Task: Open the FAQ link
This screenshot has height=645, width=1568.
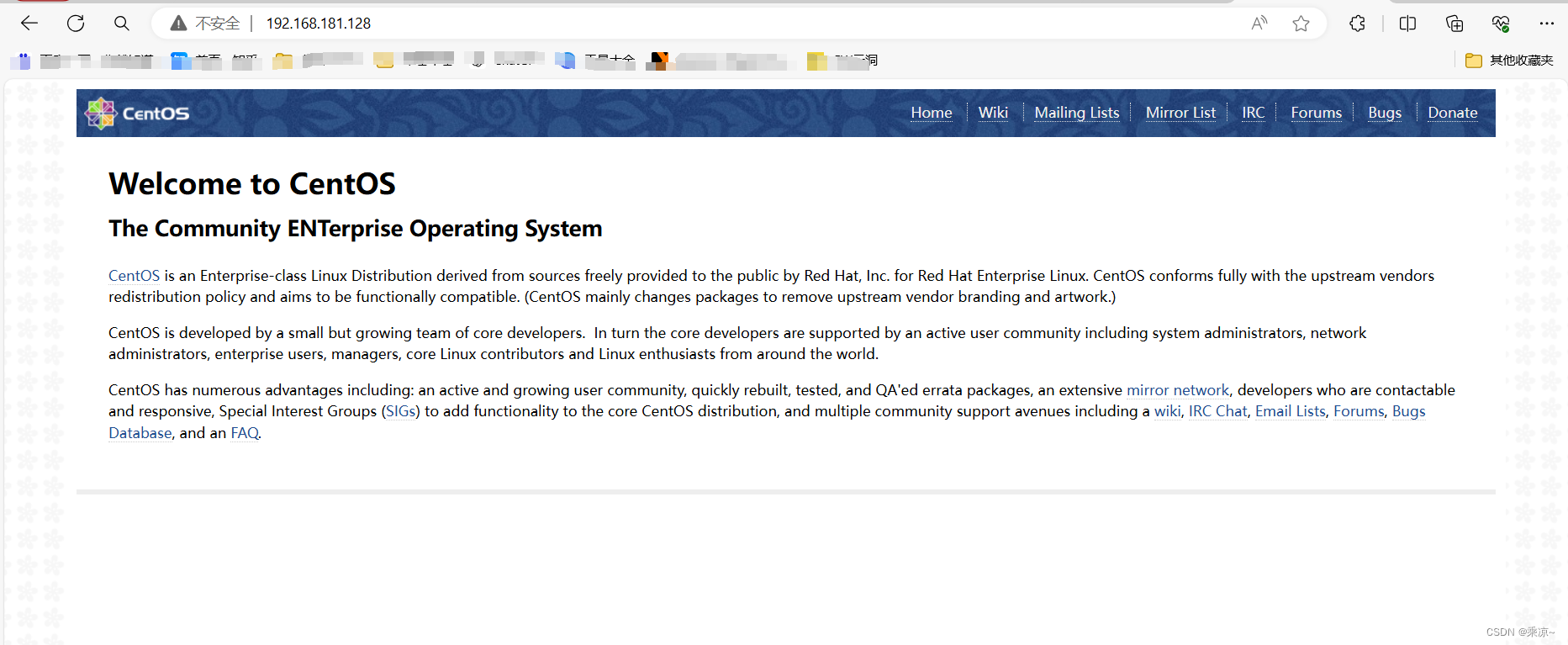Action: click(x=245, y=433)
